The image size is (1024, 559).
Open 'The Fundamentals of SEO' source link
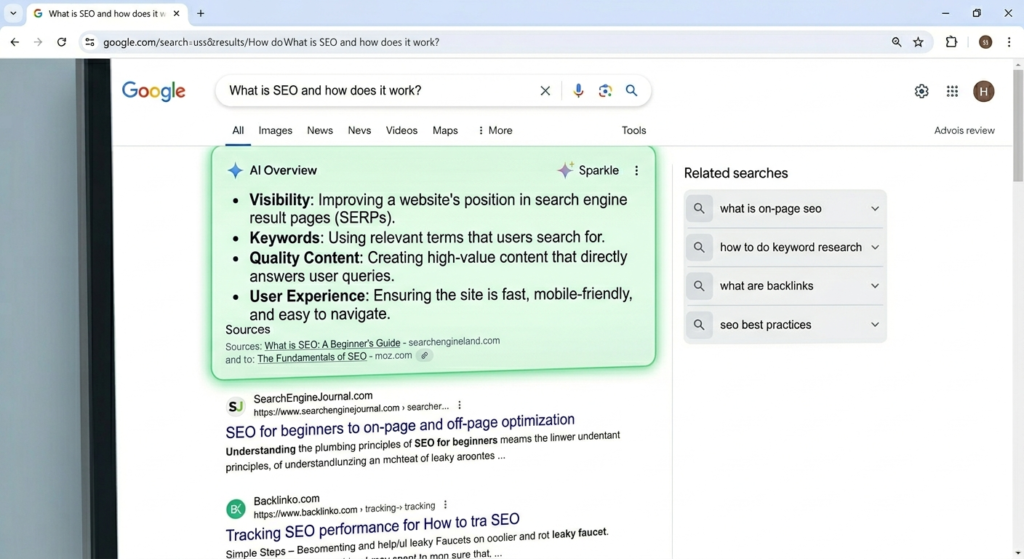click(x=312, y=357)
